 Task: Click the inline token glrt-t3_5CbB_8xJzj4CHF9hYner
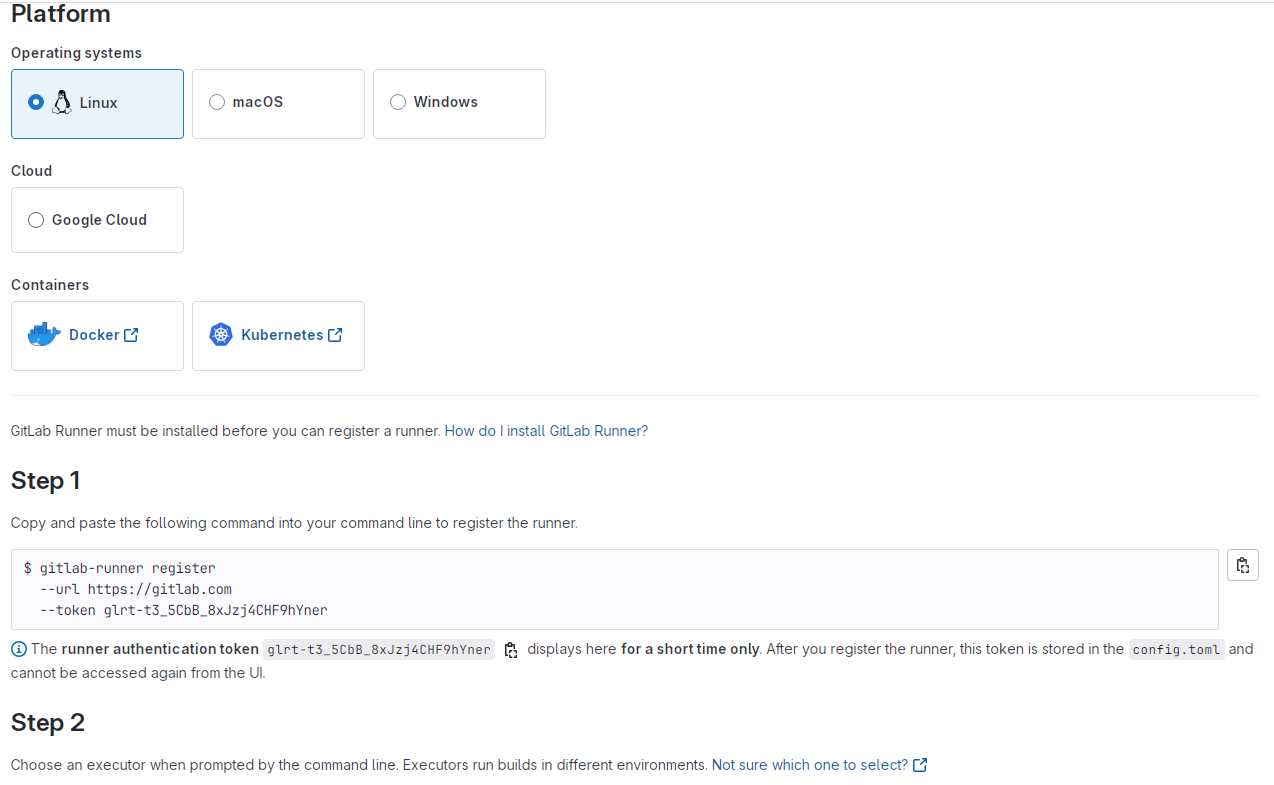(379, 650)
